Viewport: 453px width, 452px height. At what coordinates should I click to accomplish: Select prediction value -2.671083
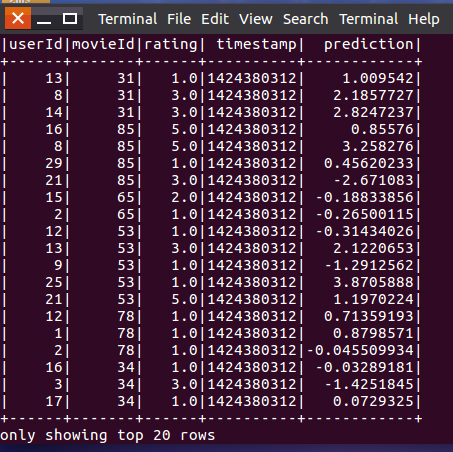(x=373, y=181)
